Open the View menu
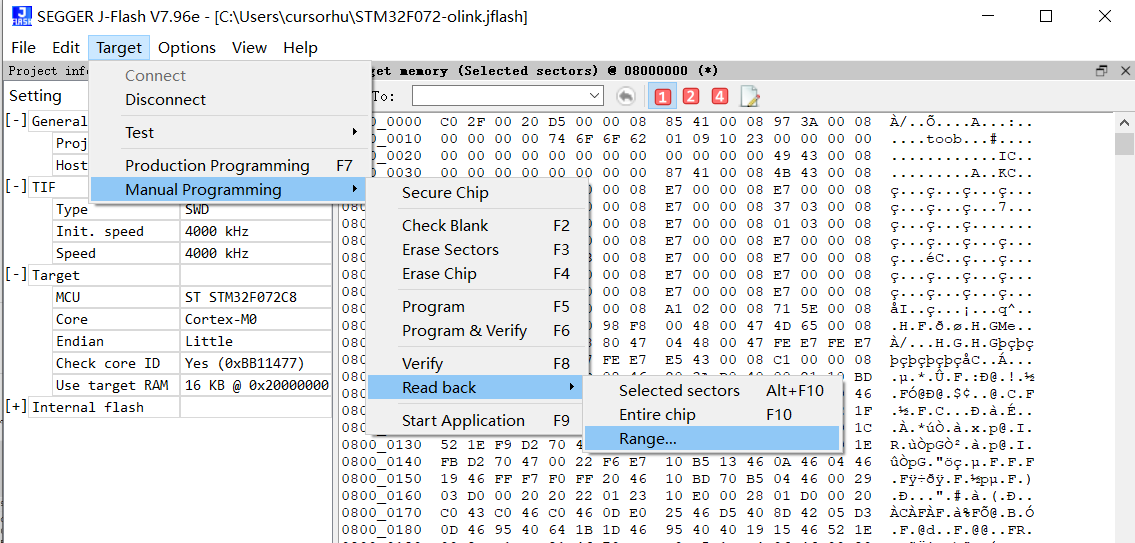 click(x=249, y=48)
